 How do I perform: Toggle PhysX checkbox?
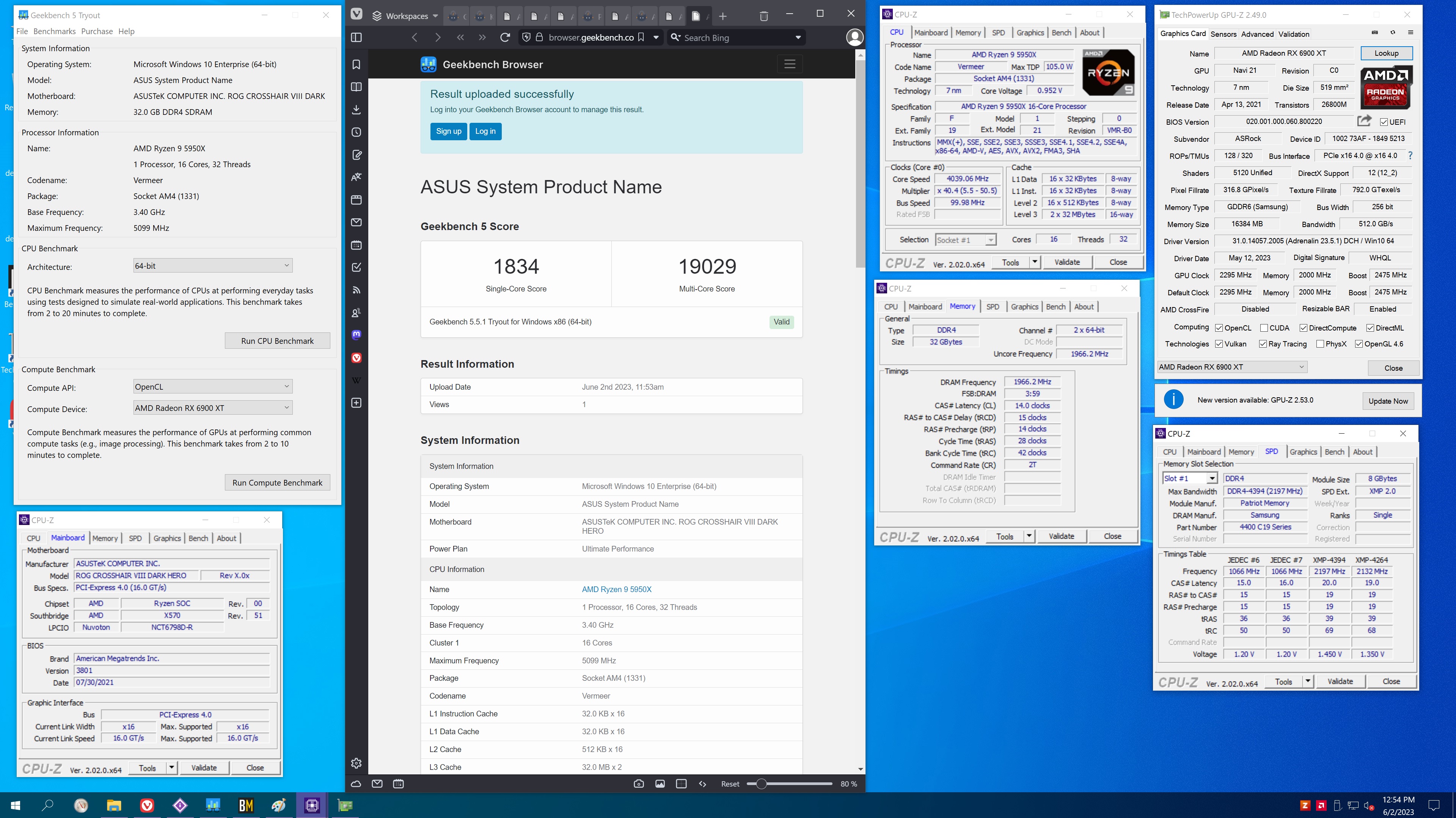coord(1320,344)
